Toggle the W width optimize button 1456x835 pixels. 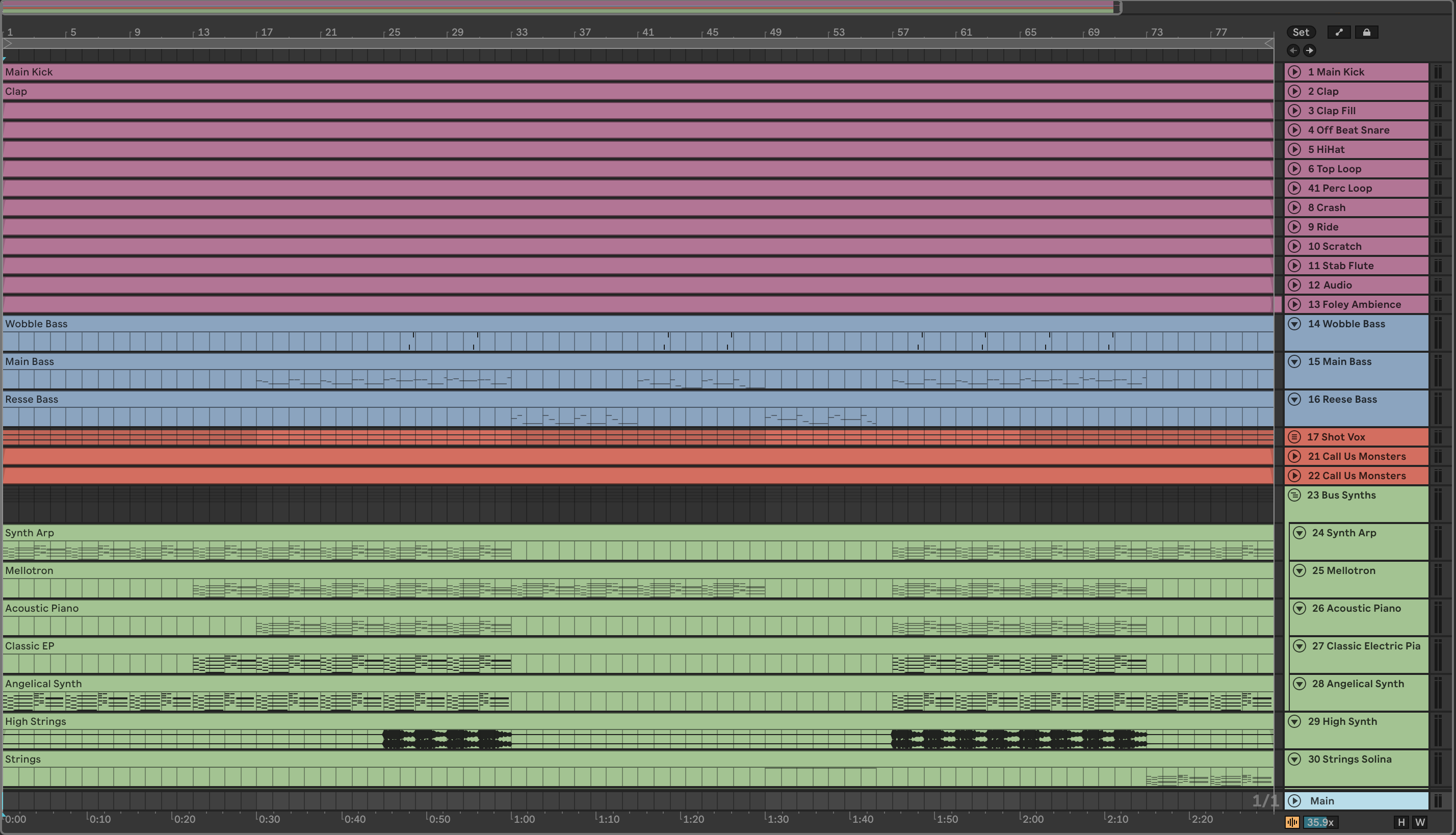tap(1420, 822)
